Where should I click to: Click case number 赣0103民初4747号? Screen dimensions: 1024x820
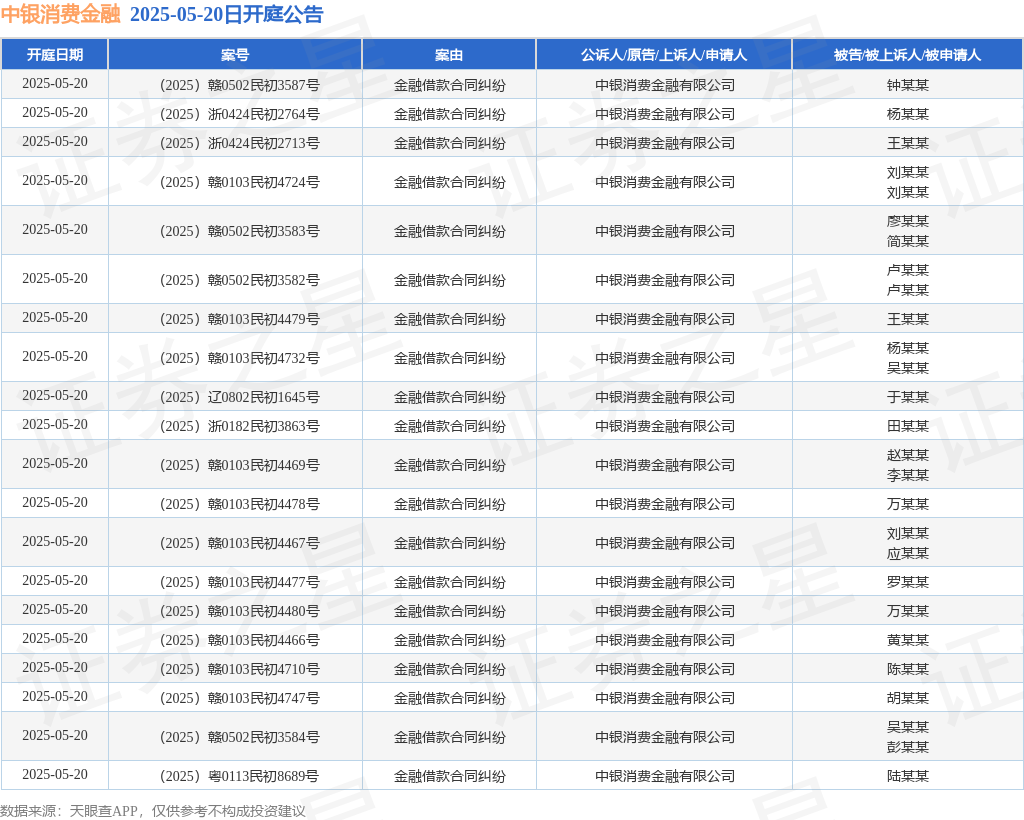[239, 698]
